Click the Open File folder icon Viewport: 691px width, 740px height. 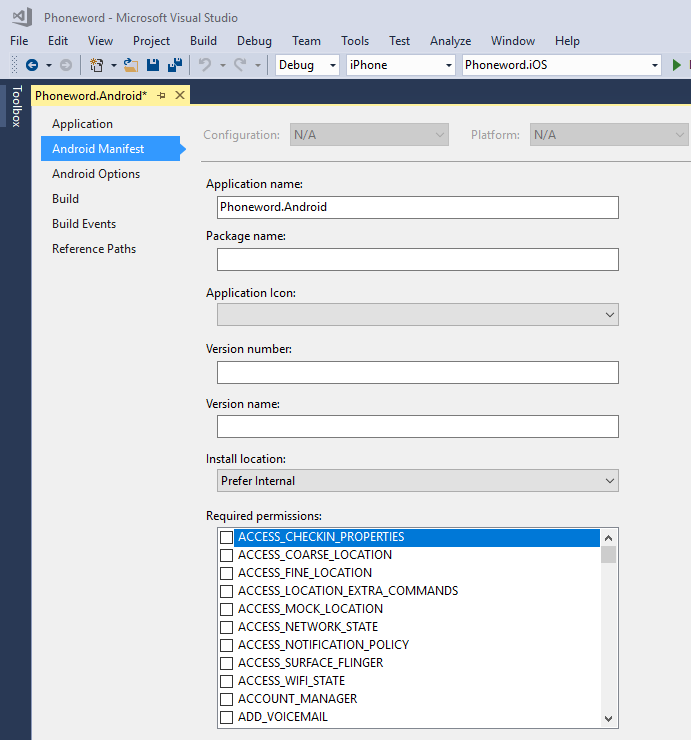130,65
